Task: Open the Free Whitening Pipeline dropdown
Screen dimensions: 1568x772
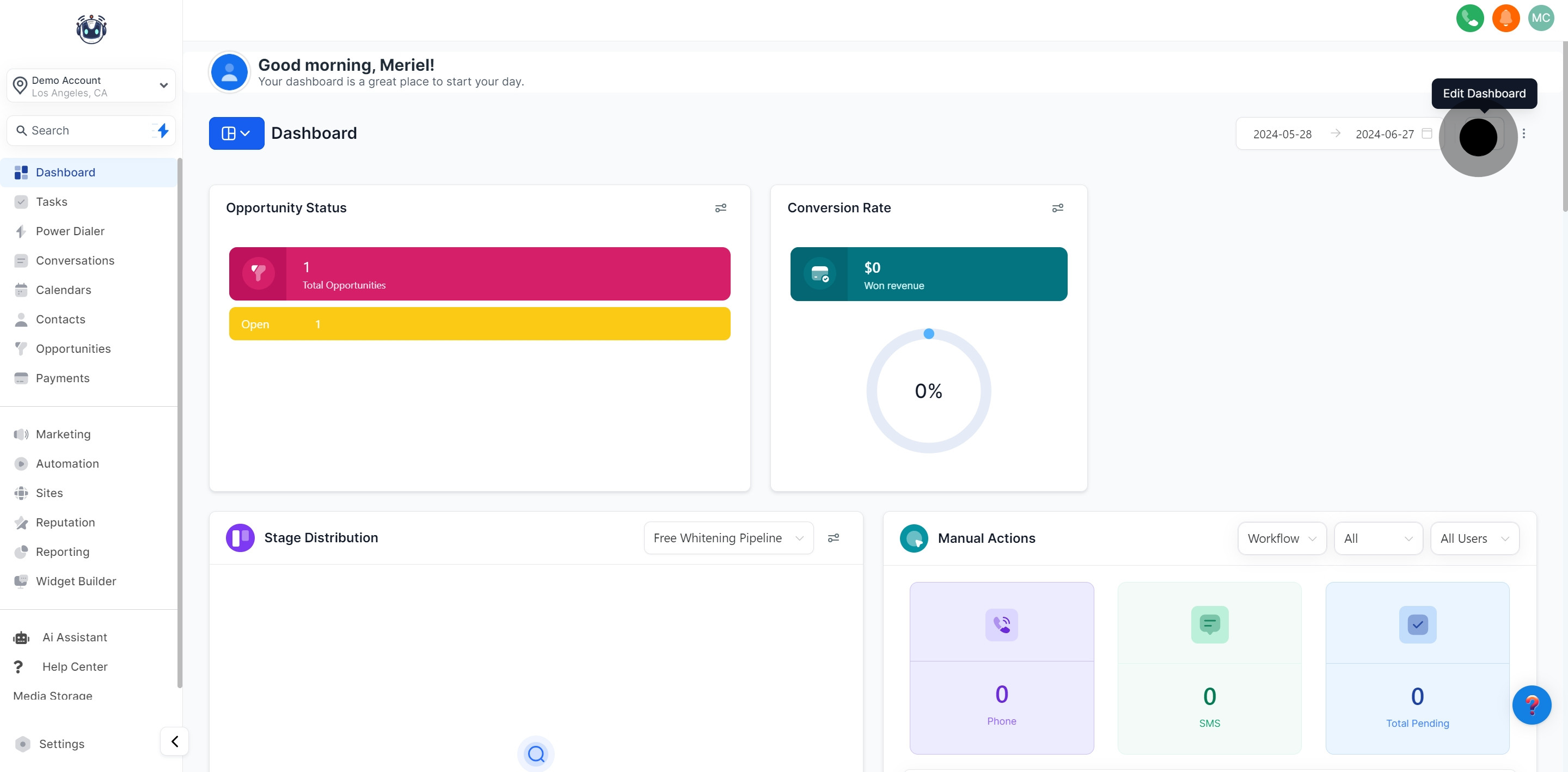Action: pyautogui.click(x=728, y=538)
